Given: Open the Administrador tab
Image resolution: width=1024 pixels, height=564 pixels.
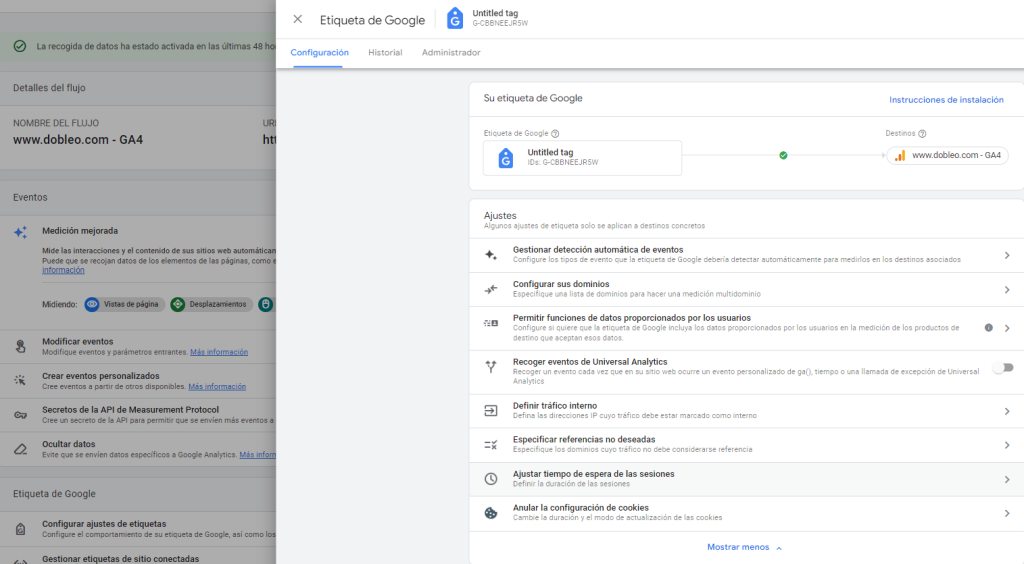Looking at the screenshot, I should pos(451,52).
